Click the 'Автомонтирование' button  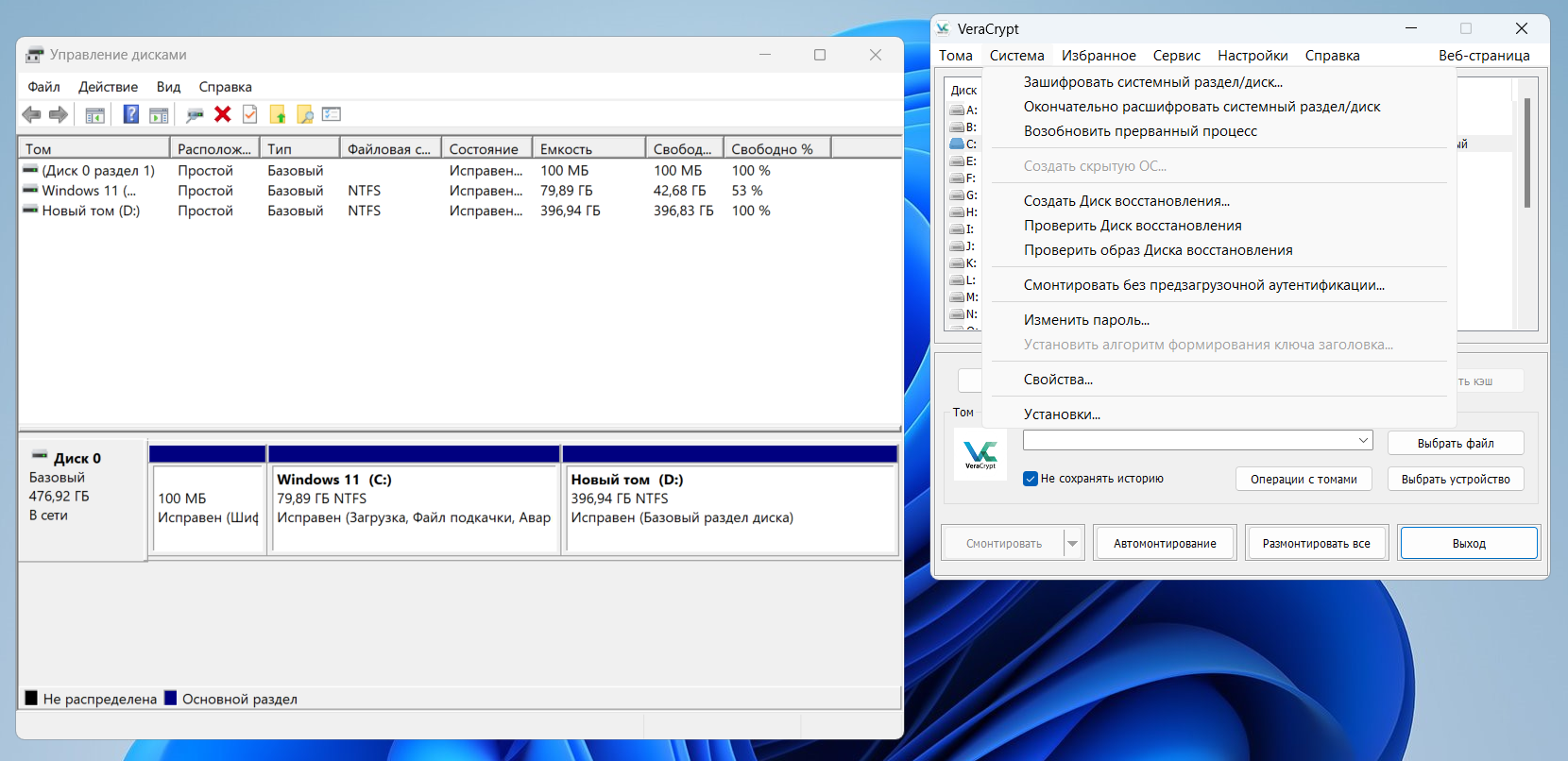coord(1165,544)
